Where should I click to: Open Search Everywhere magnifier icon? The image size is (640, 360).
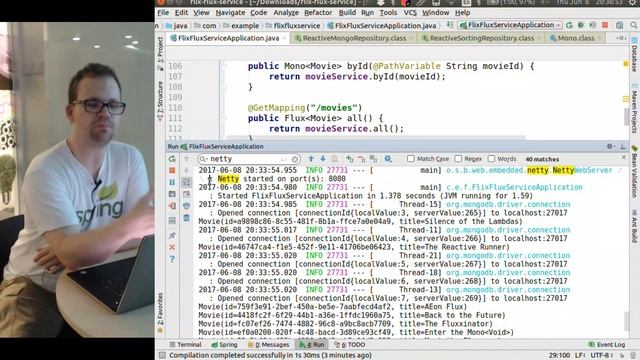pos(634,25)
